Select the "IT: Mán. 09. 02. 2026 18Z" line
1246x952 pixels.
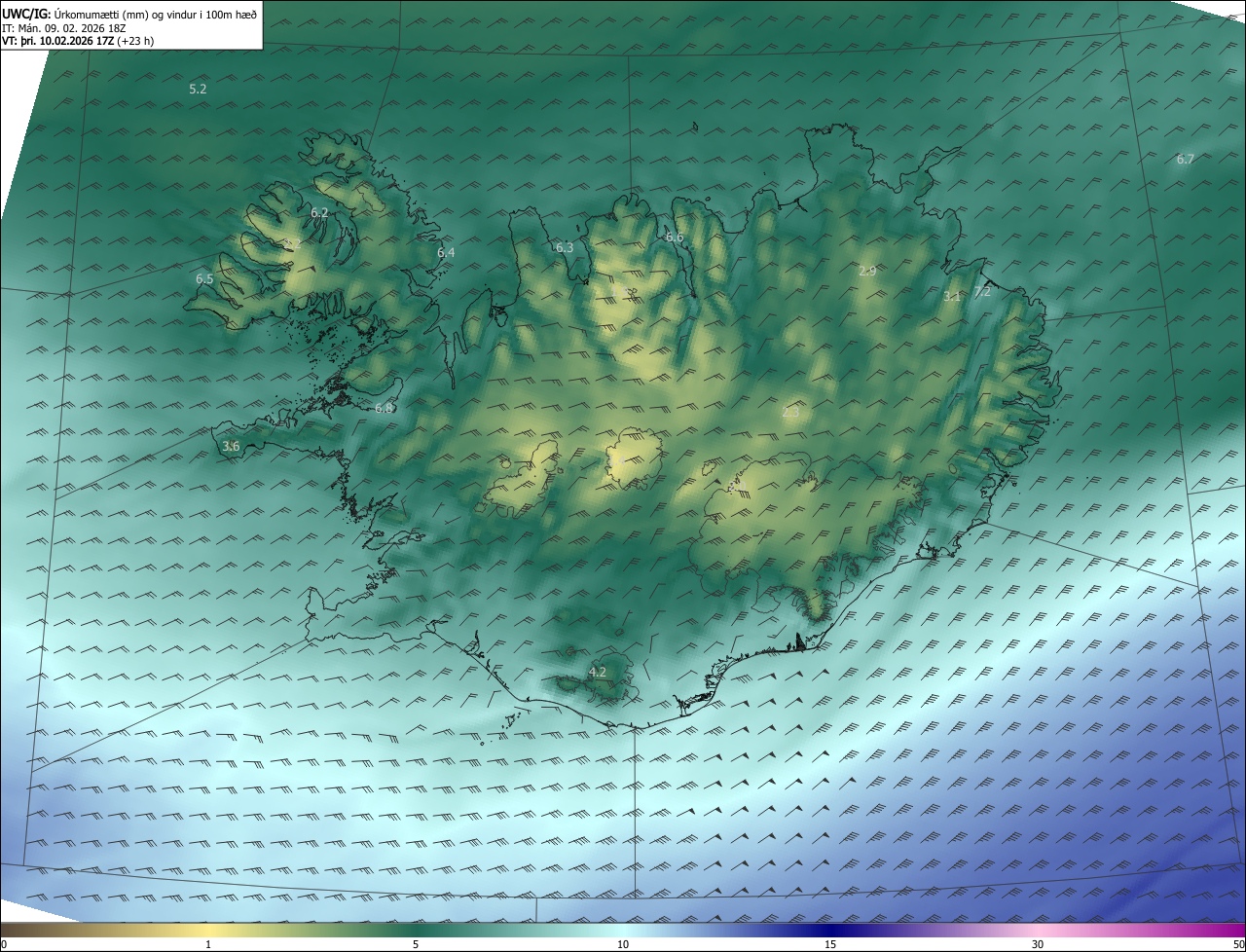pyautogui.click(x=66, y=28)
